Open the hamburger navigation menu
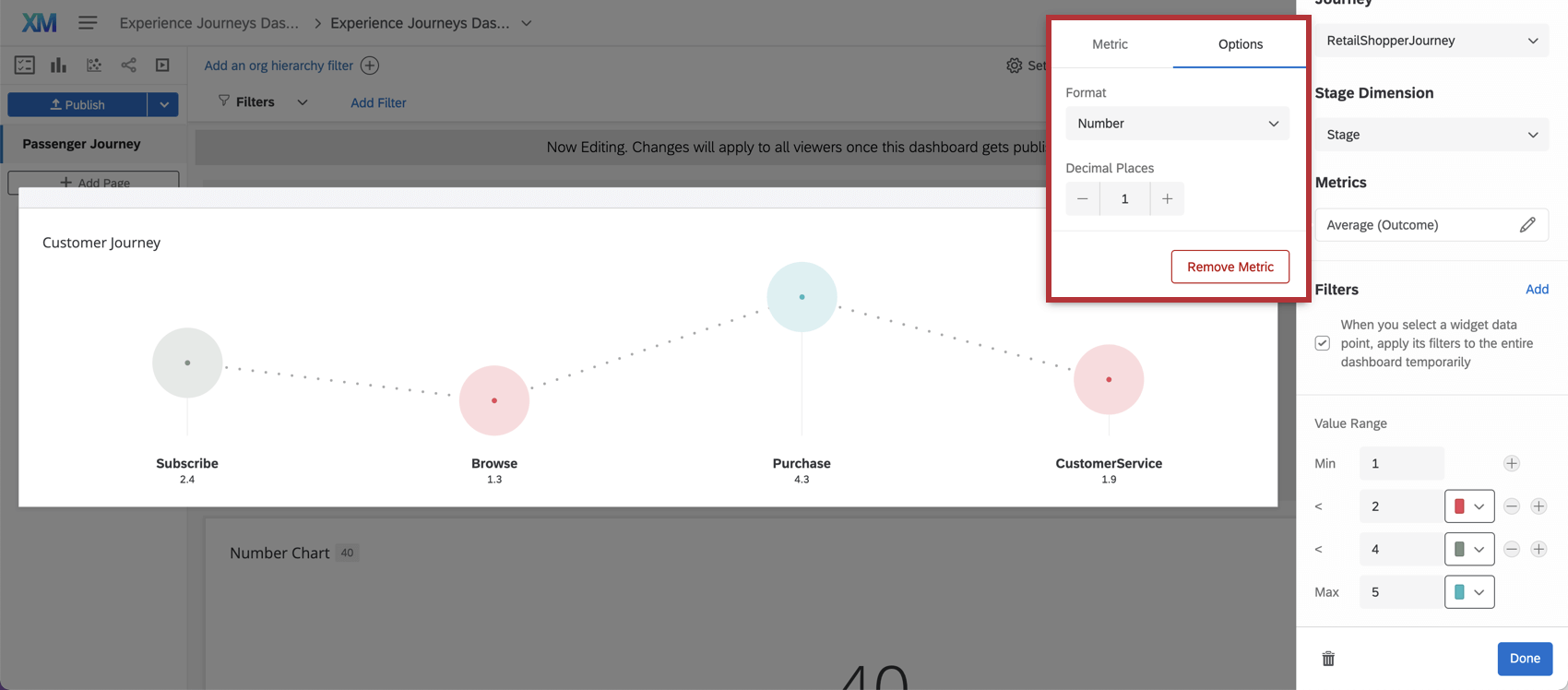Viewport: 1568px width, 690px height. tap(88, 23)
